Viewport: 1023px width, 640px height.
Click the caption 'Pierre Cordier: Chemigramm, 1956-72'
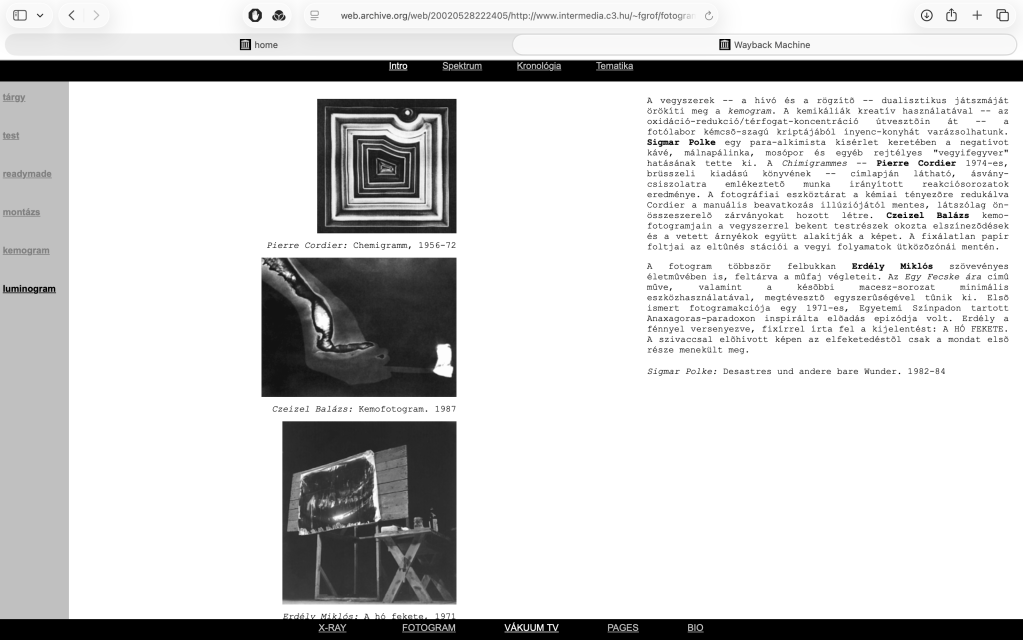[x=361, y=245]
